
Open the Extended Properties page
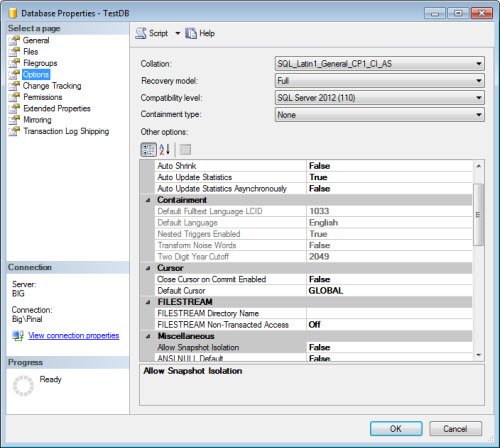click(57, 108)
